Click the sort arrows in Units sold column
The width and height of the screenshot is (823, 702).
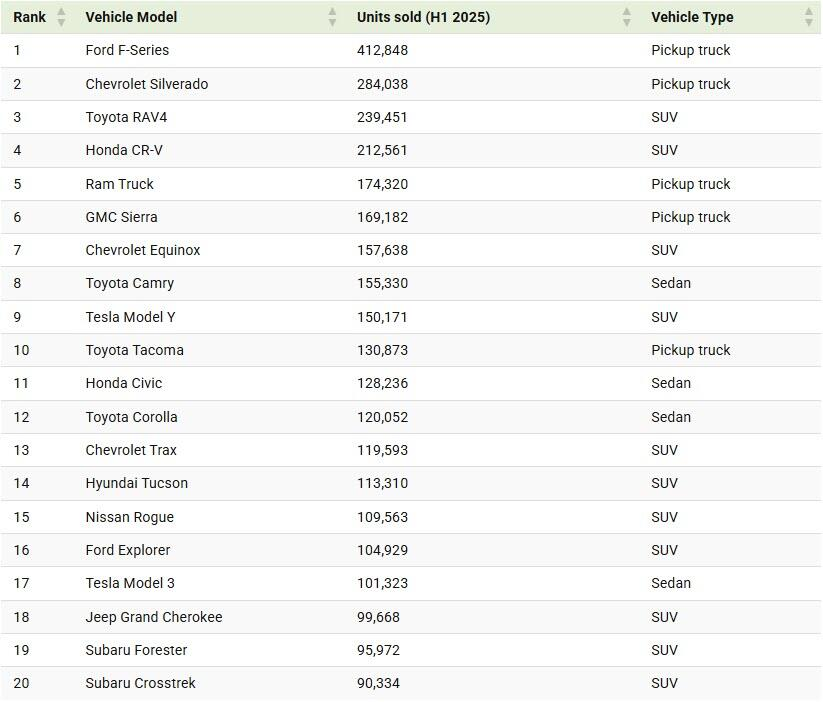627,17
